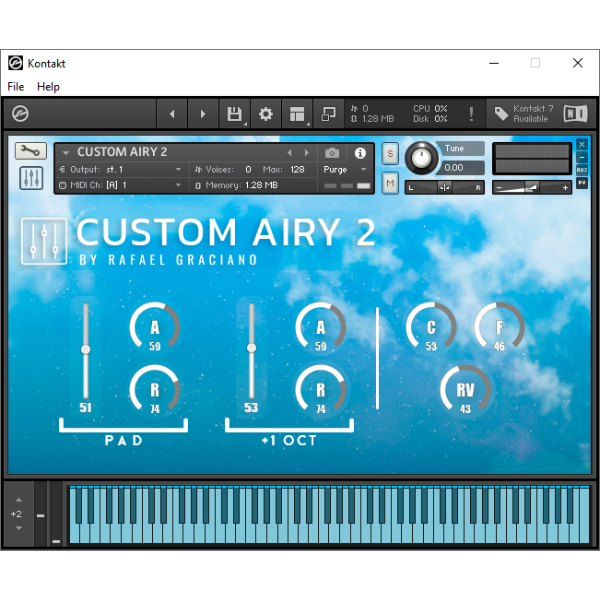Minimize the Kontakt window
The height and width of the screenshot is (600, 600).
coord(494,63)
